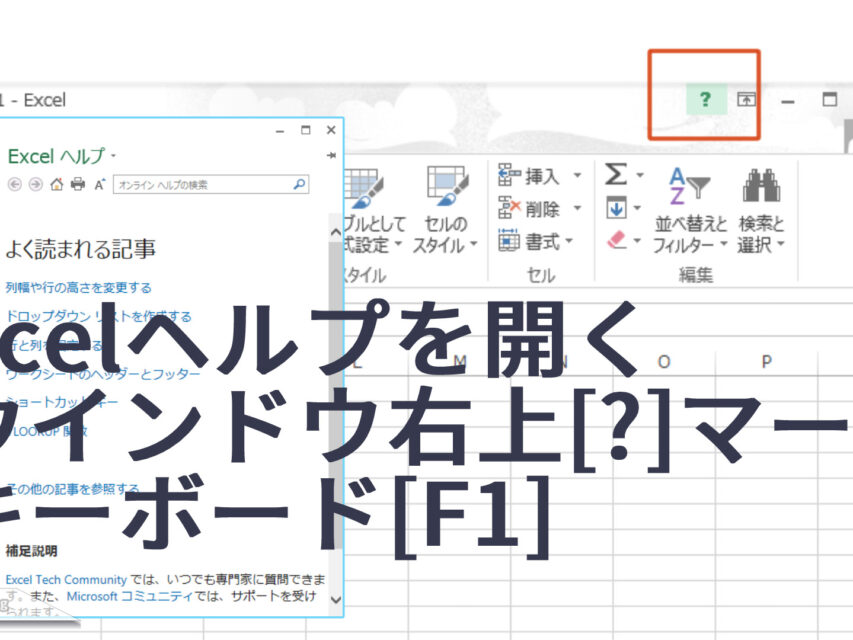Minimize the Excel Help window
The height and width of the screenshot is (640, 853).
[280, 131]
